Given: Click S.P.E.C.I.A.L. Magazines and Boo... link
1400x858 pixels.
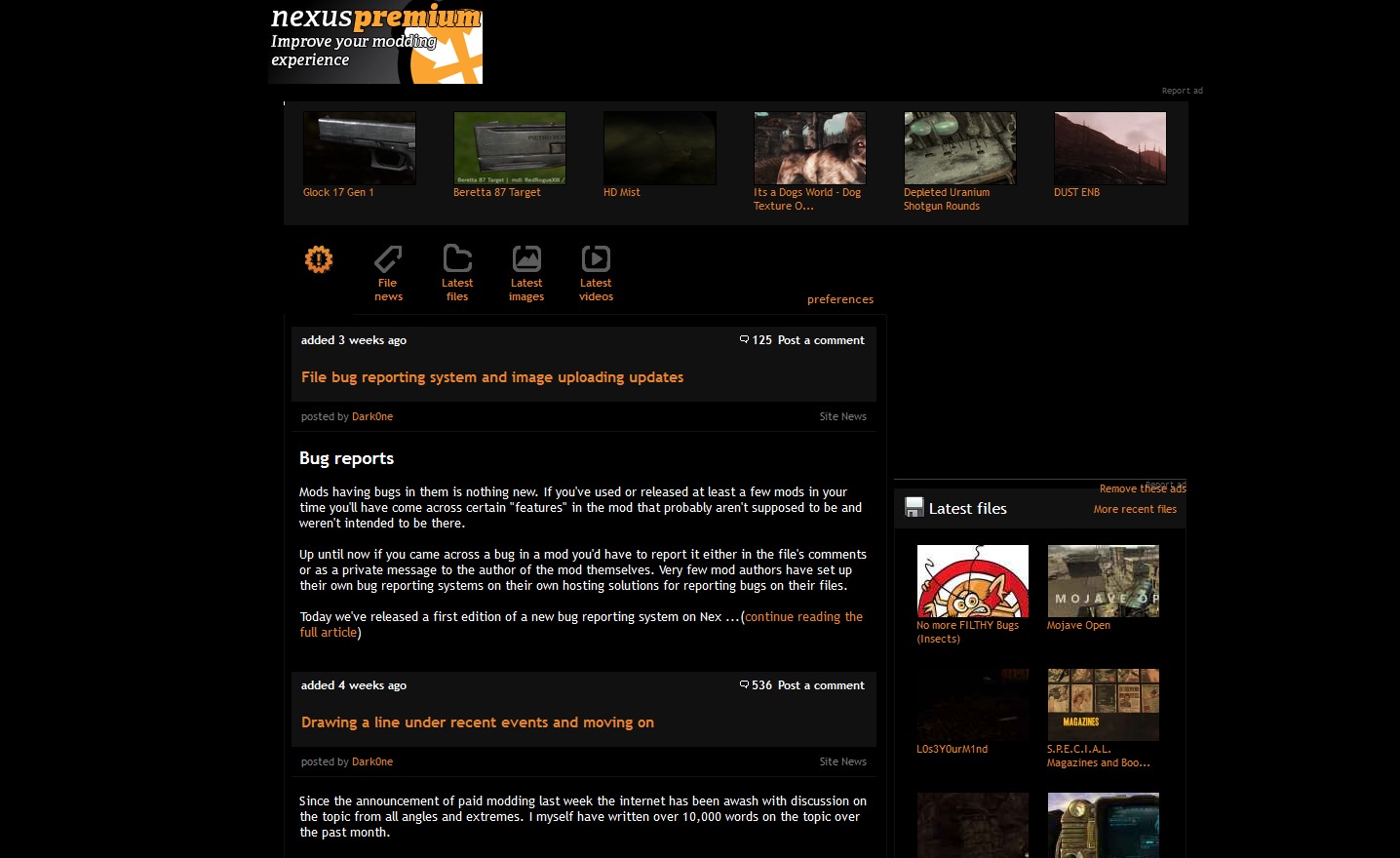Looking at the screenshot, I should (x=1099, y=756).
